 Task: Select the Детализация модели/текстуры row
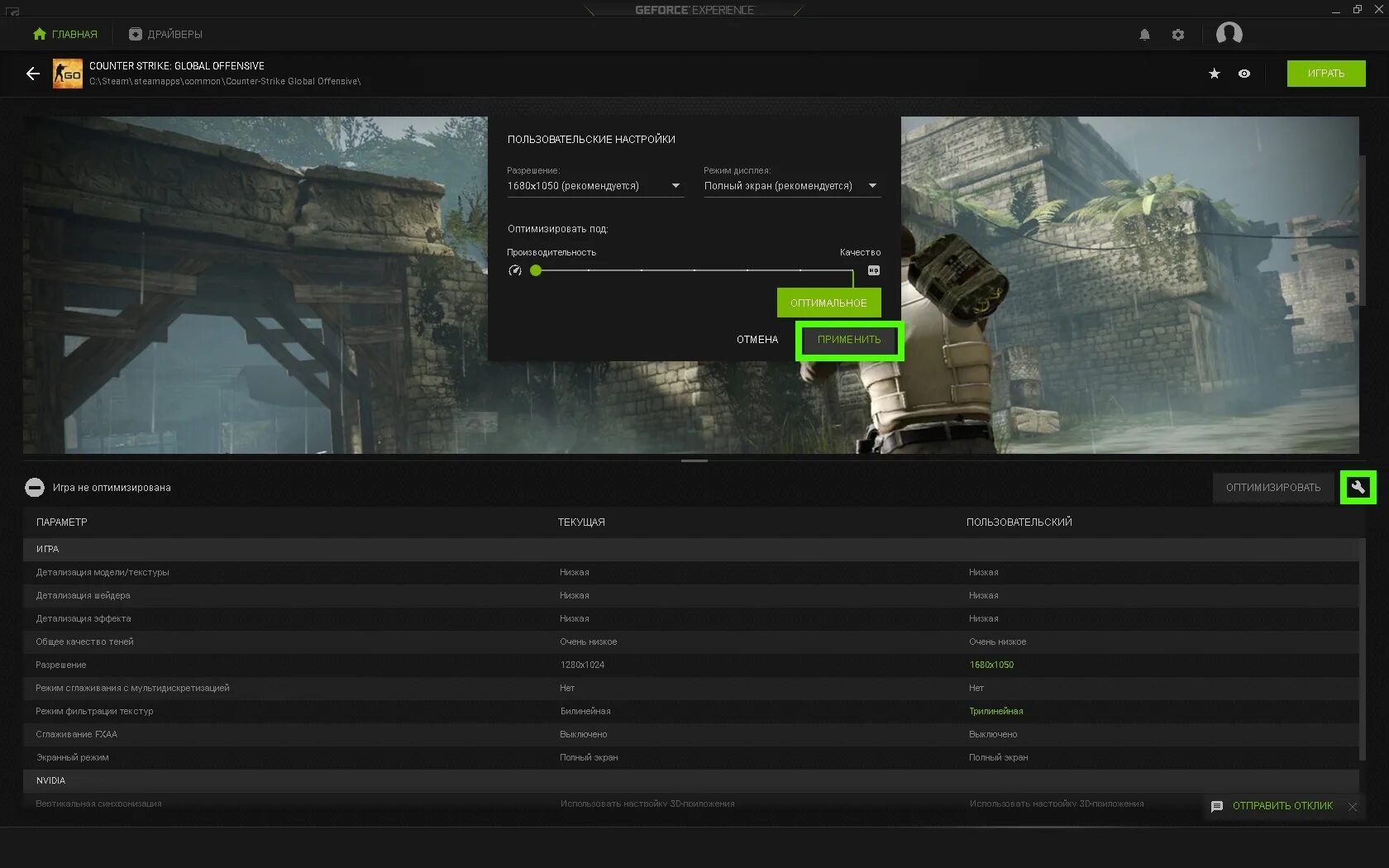tap(691, 572)
